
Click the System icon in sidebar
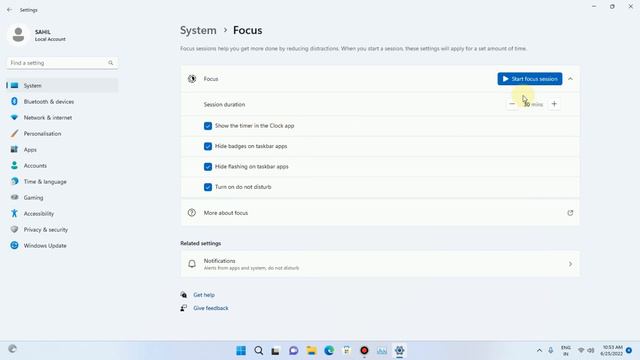point(14,85)
